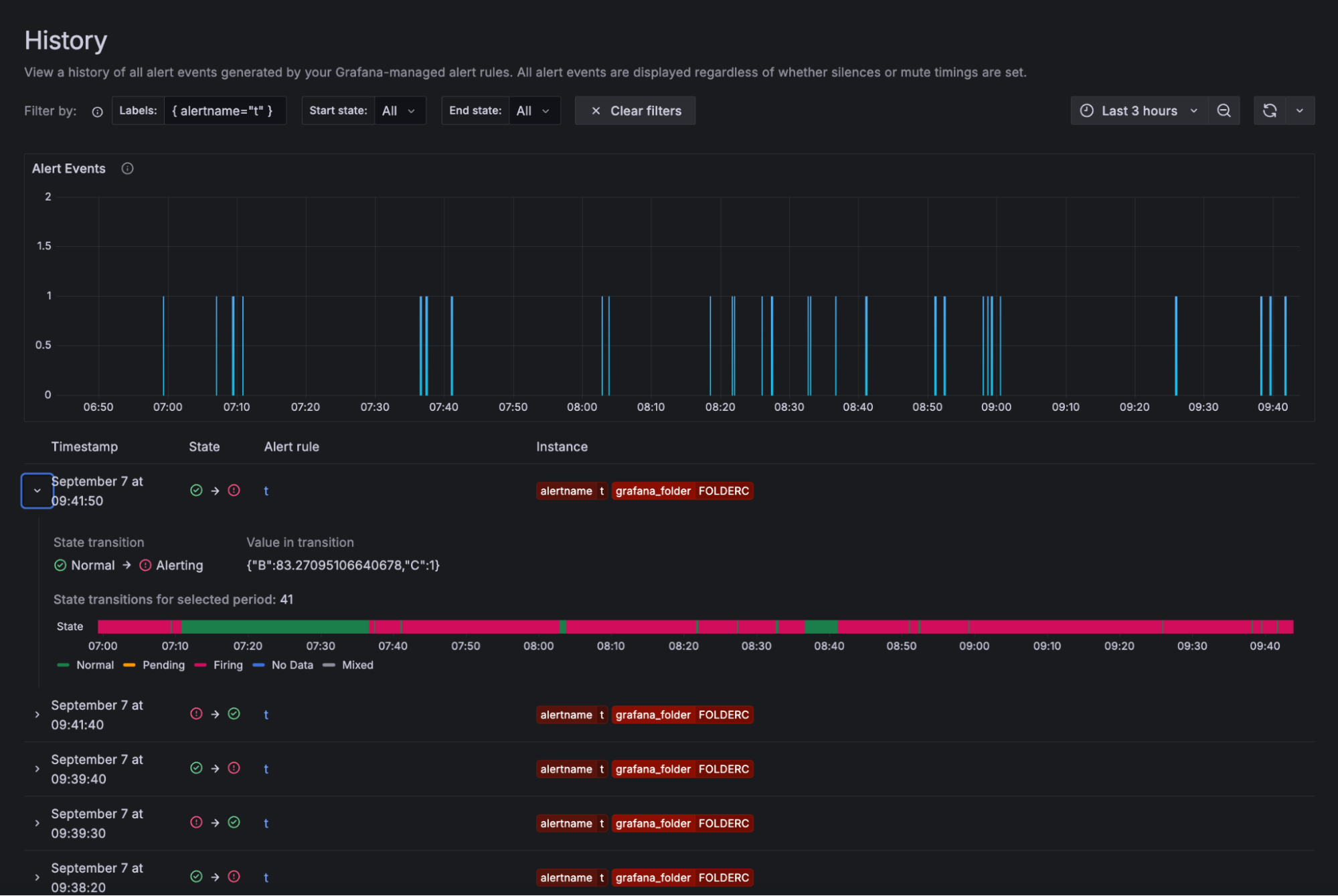Click the Normal checkmark icon on 09:41:40 row

[x=234, y=714]
